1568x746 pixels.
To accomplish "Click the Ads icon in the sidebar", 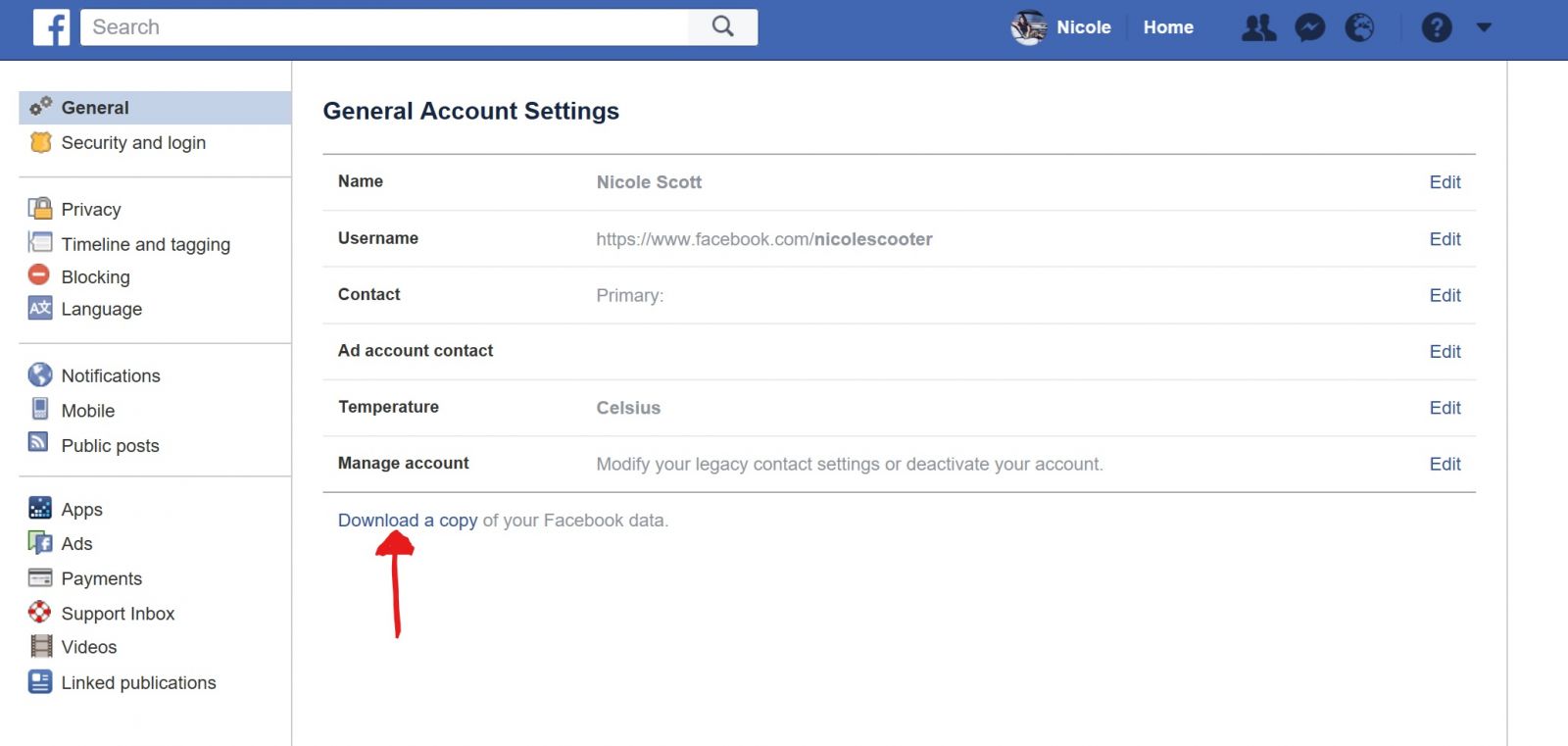I will point(40,542).
